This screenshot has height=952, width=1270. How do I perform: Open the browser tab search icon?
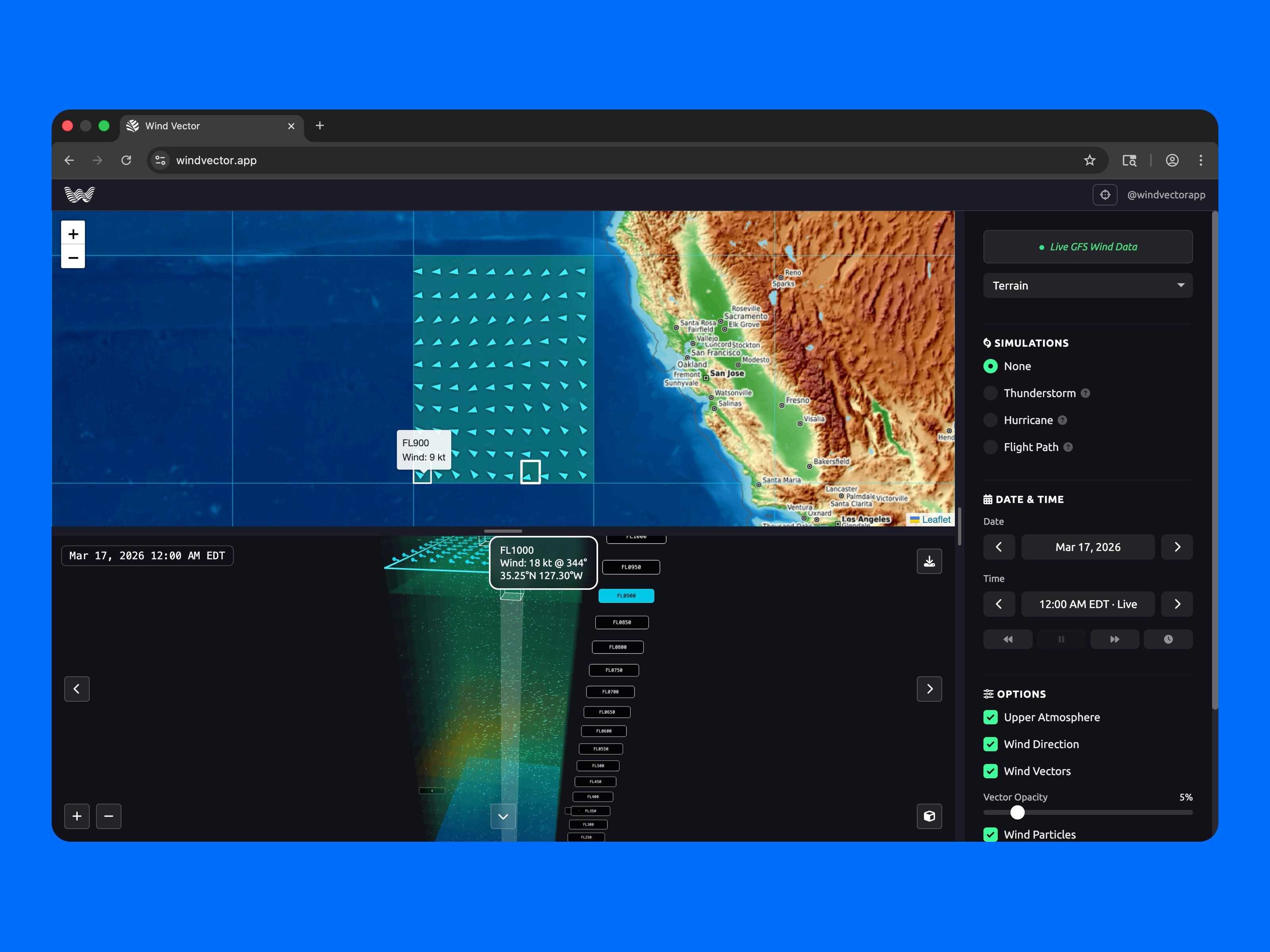[x=1130, y=161]
